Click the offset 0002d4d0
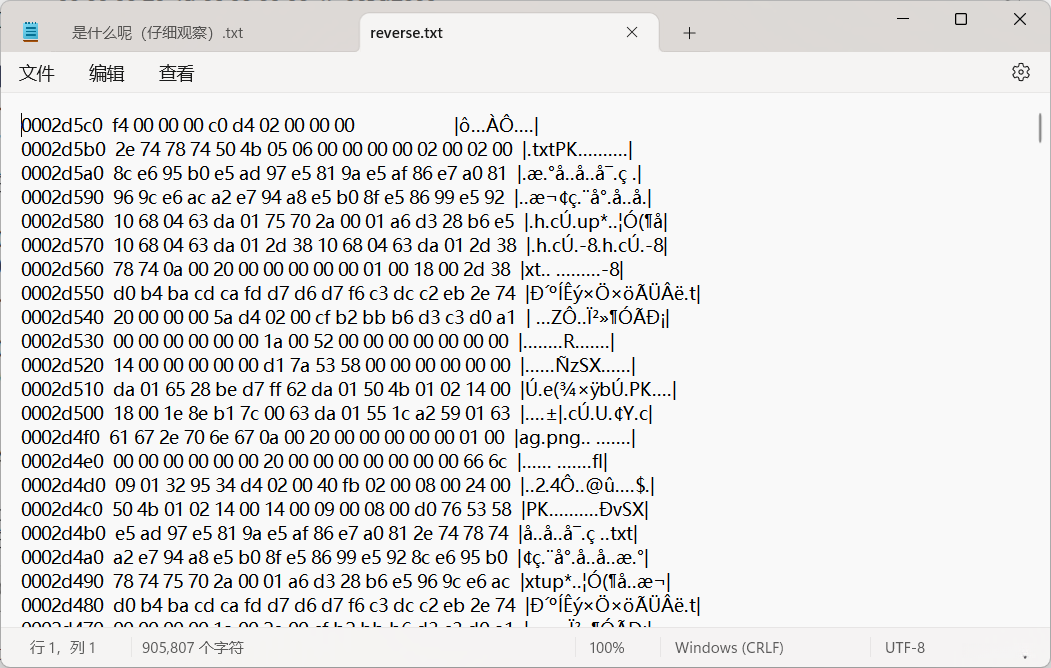Viewport: 1051px width, 668px height. [63, 486]
